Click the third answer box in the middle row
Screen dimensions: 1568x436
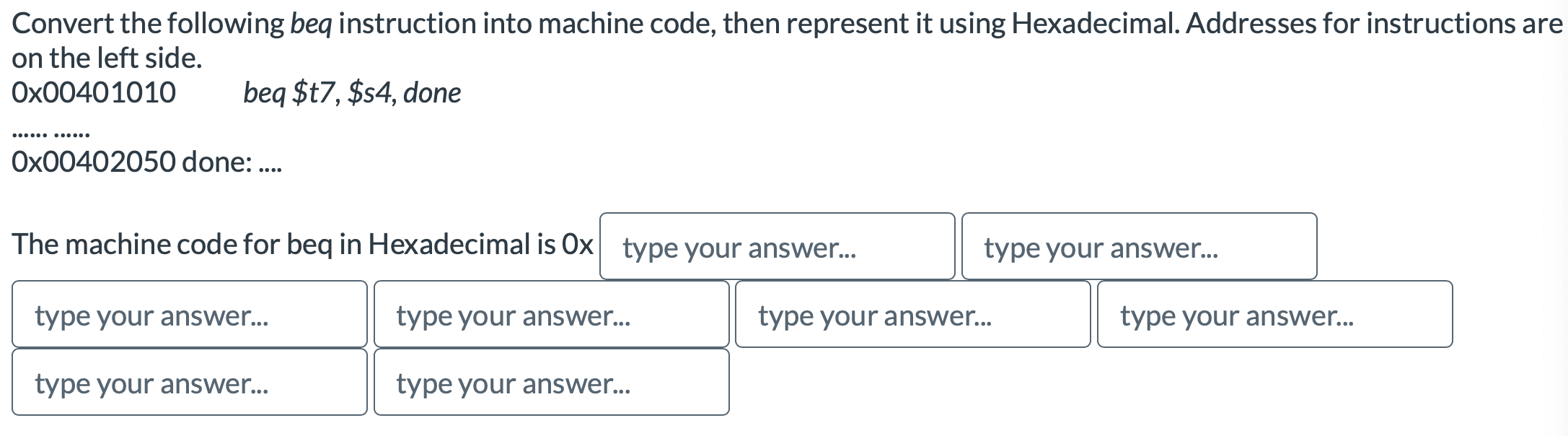pyautogui.click(x=912, y=313)
